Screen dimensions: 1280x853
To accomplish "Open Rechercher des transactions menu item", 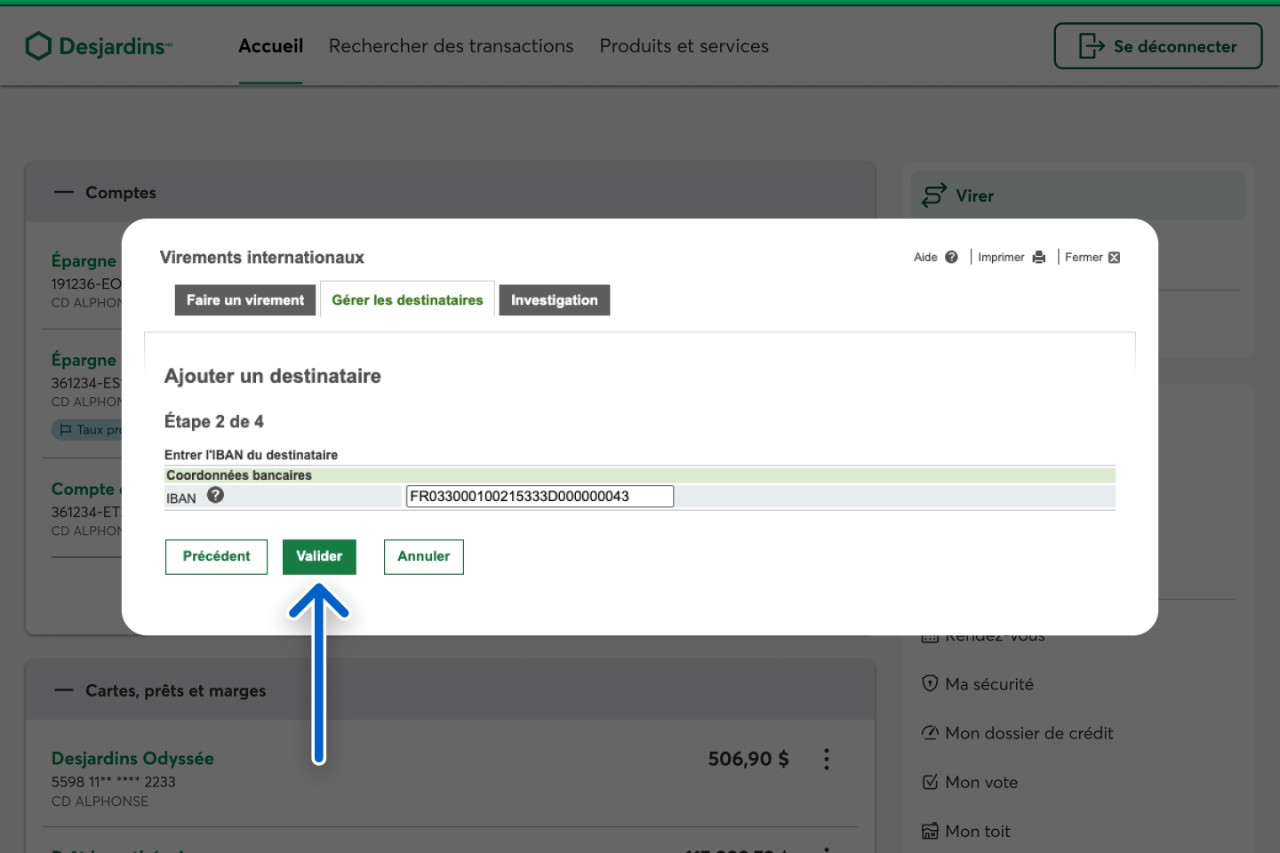I will 451,46.
